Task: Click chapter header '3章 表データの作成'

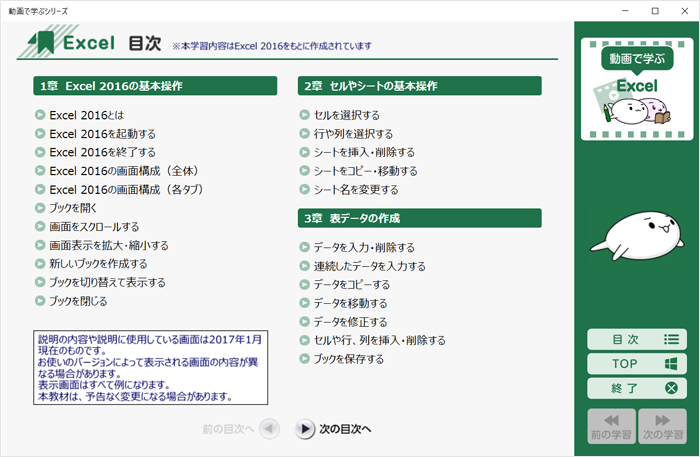Action: (420, 218)
